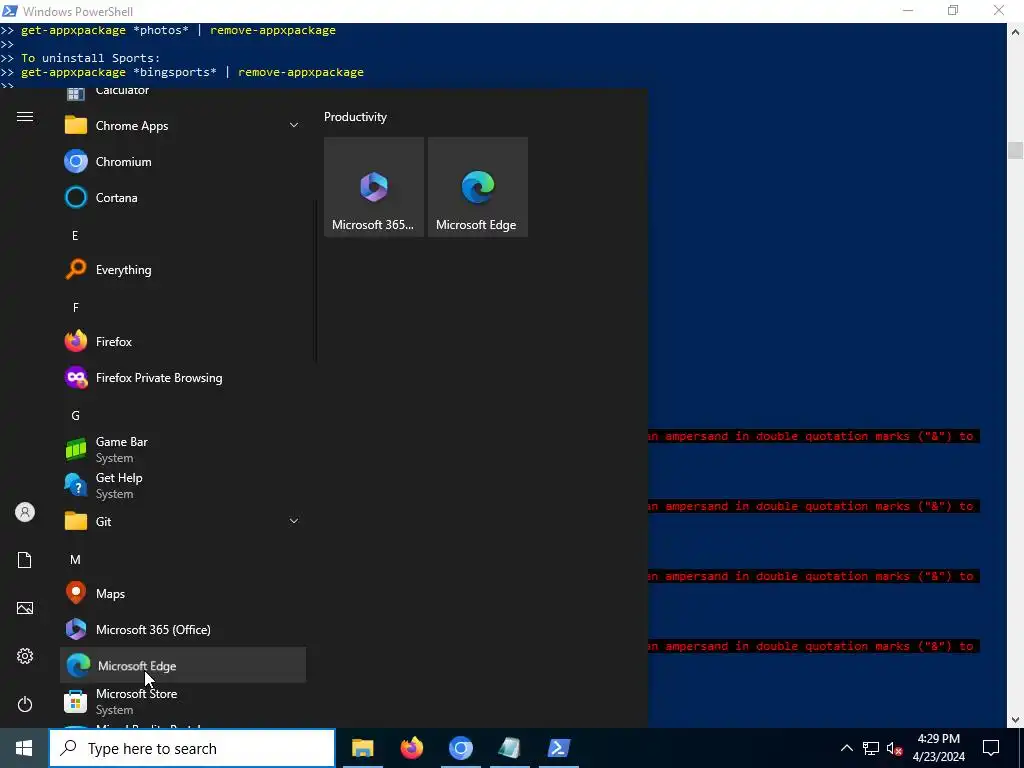Open Firefox Private Browsing
Screen dimensions: 1024x768
pyautogui.click(x=183, y=377)
